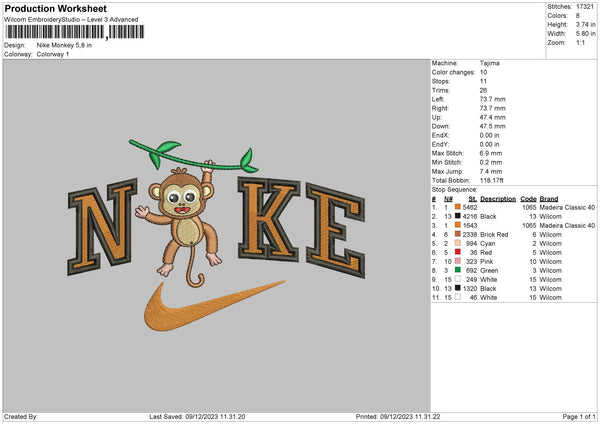
Task: Click the Machine value Tajima
Action: pyautogui.click(x=489, y=63)
